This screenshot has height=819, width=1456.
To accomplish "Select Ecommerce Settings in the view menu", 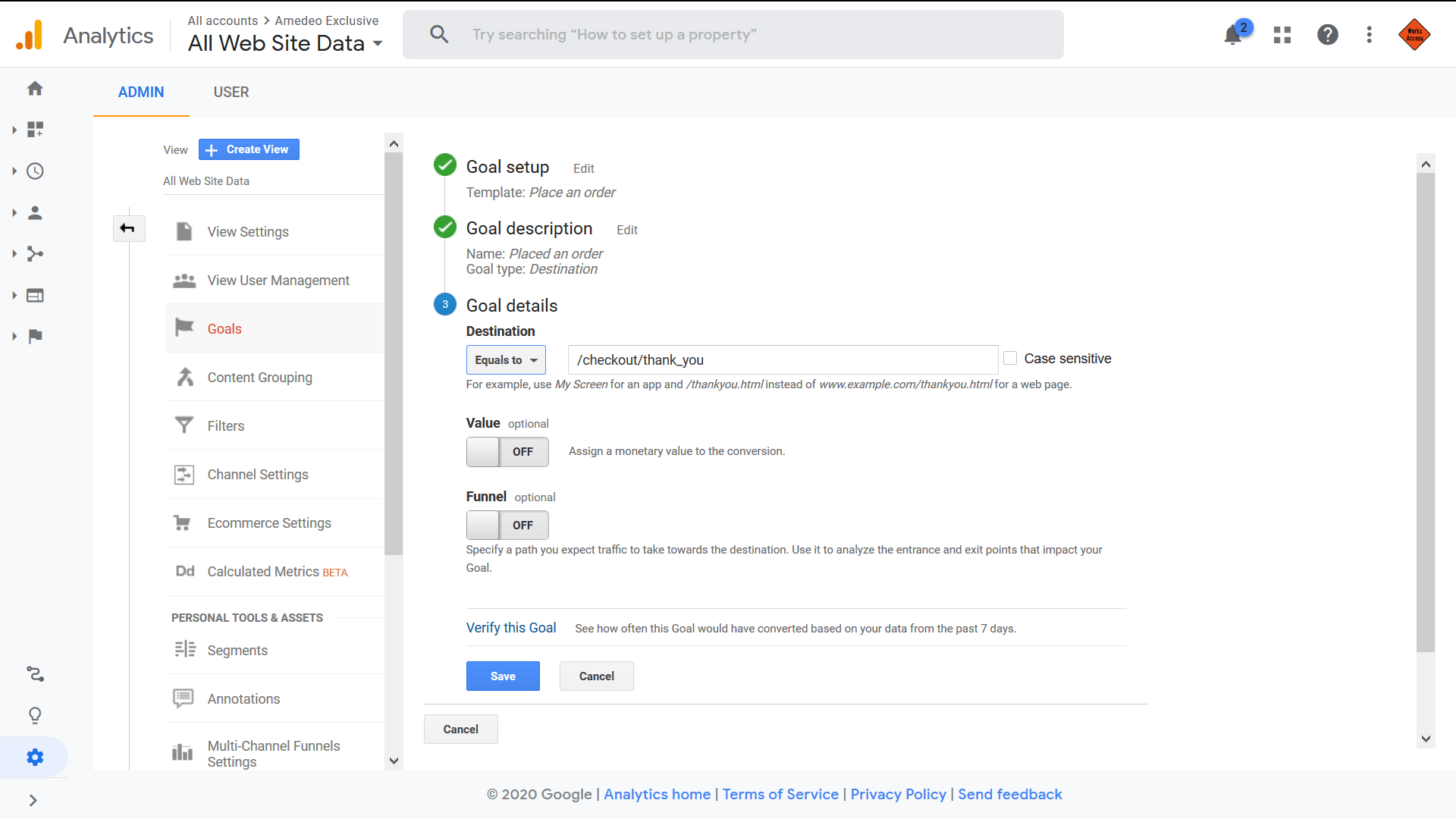I will point(269,522).
